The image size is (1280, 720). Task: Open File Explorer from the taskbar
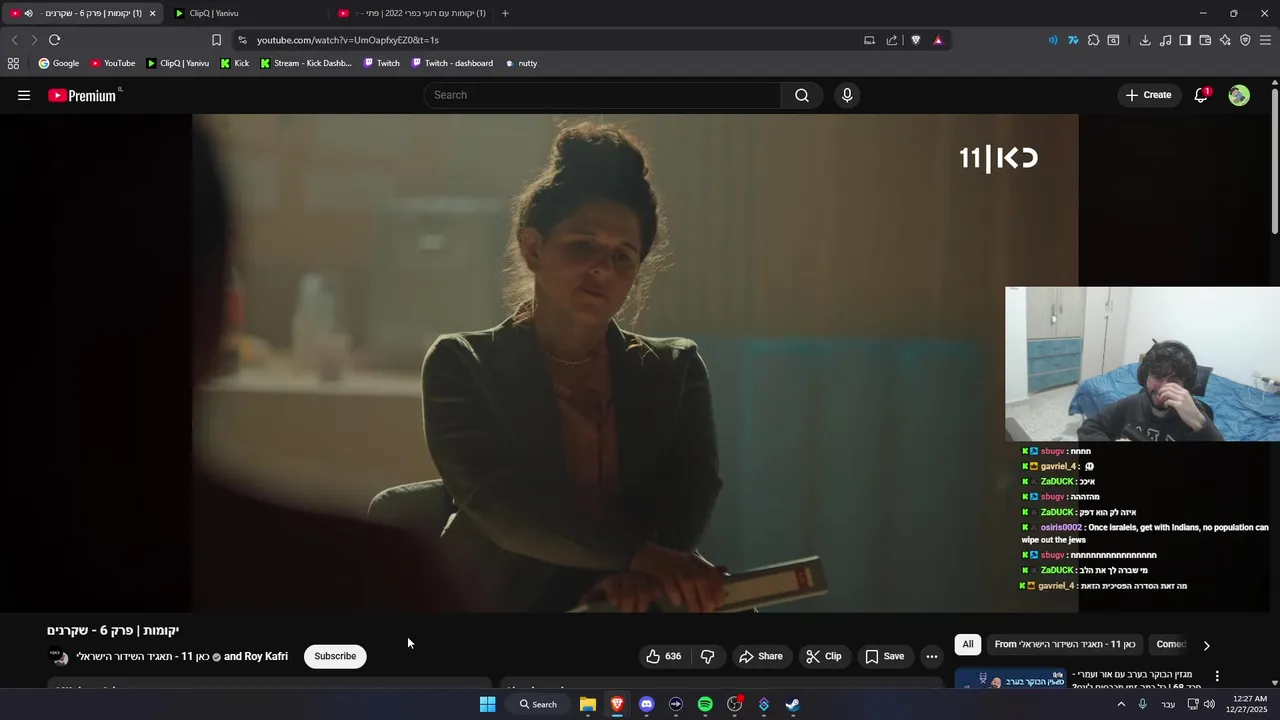(588, 704)
